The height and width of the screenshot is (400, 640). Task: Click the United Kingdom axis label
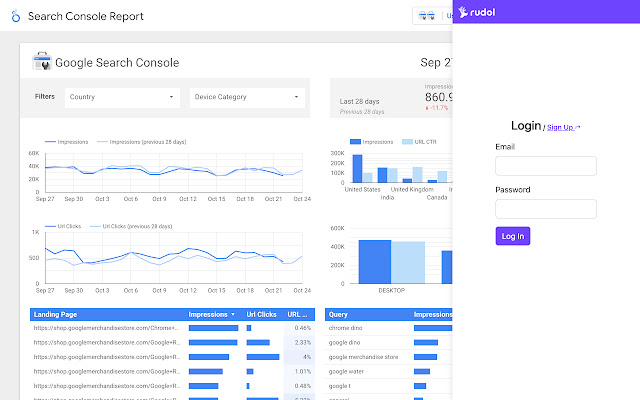click(x=412, y=189)
